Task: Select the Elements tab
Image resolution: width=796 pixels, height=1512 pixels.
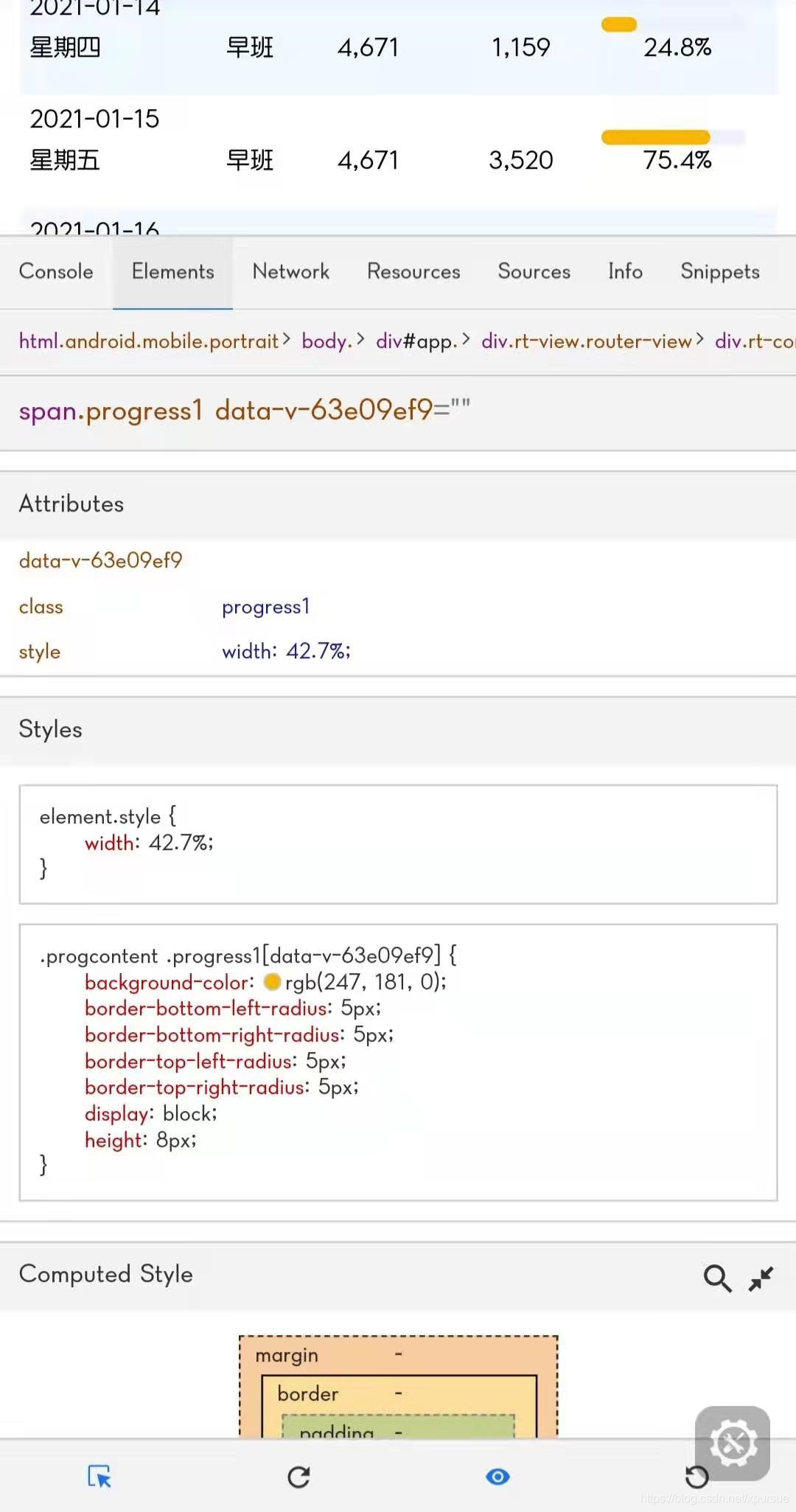Action: (172, 272)
